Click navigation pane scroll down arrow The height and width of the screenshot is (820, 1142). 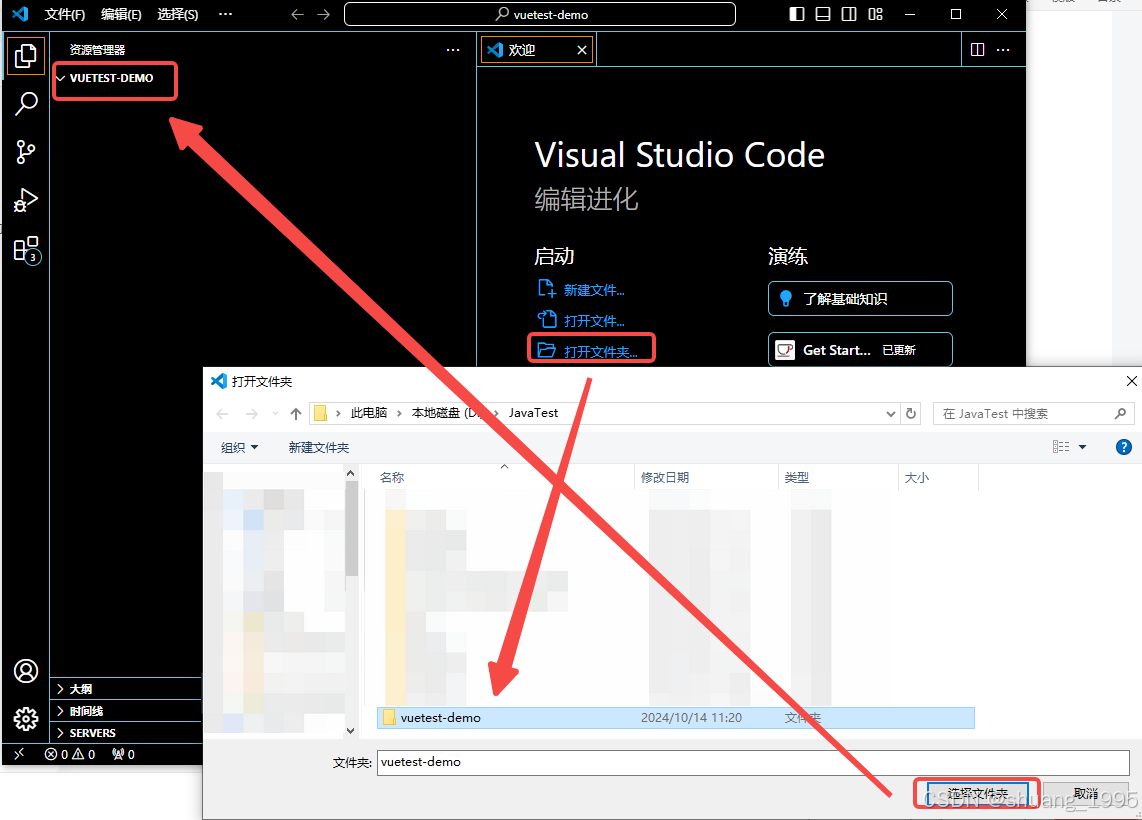pos(350,730)
